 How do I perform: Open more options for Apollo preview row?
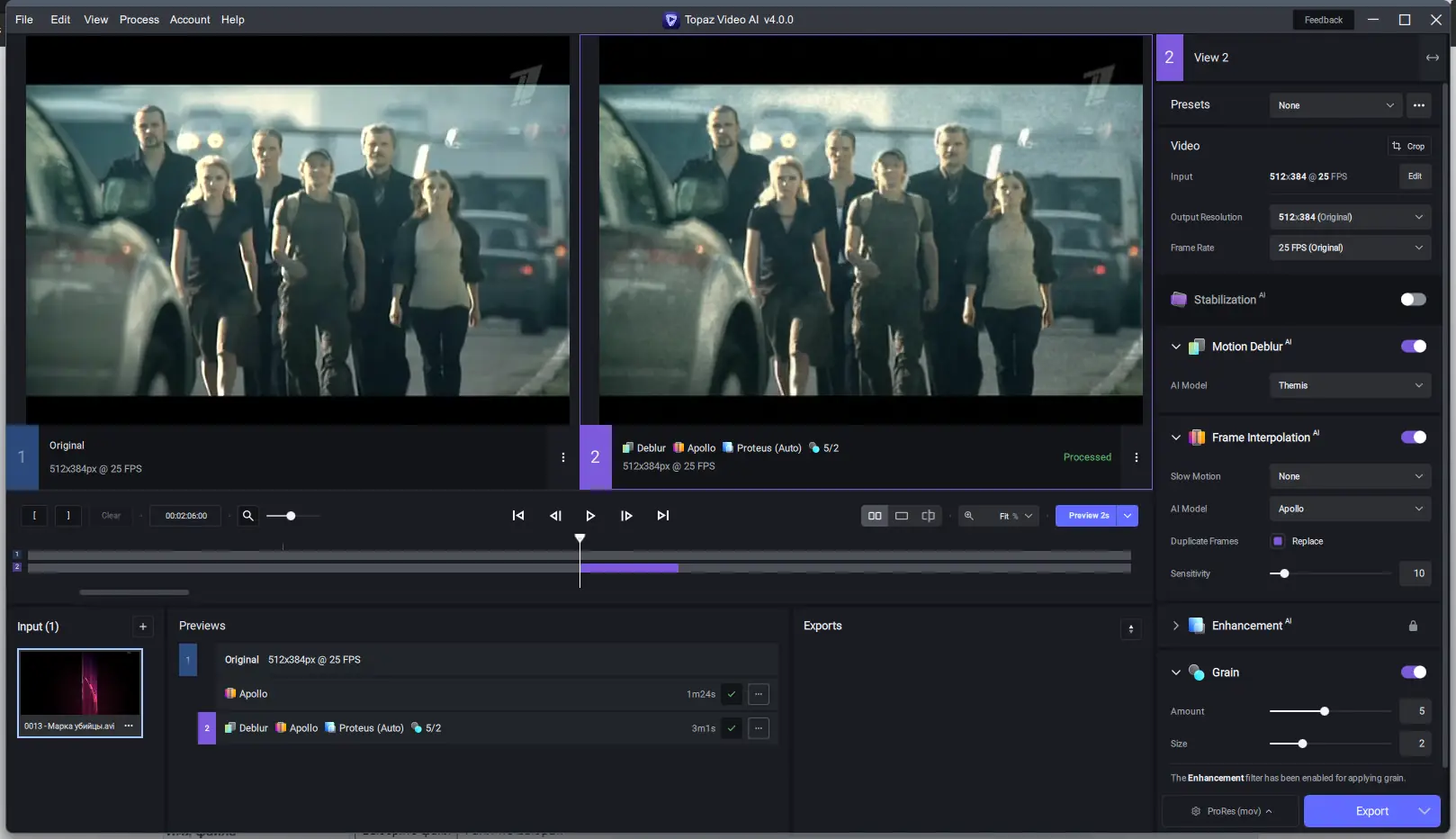tap(759, 694)
